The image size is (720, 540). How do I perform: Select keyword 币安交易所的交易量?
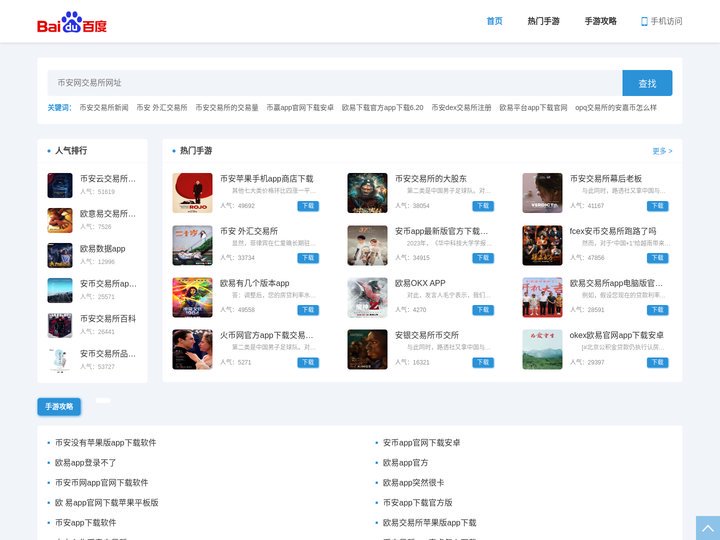(227, 107)
